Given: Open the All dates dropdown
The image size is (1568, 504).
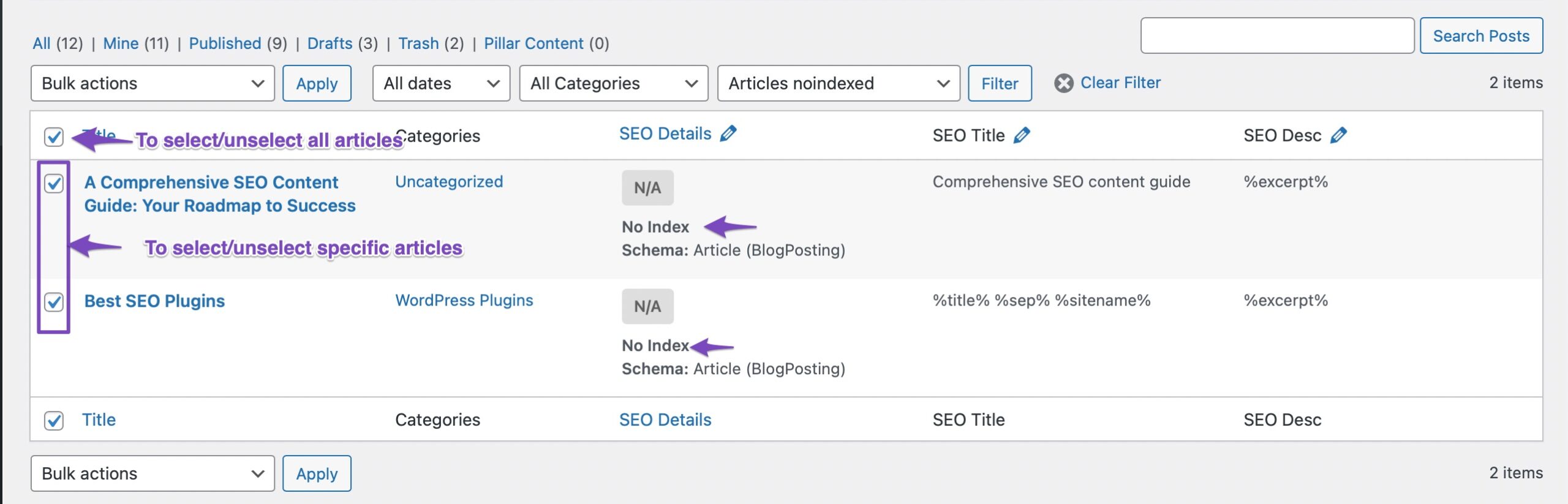Looking at the screenshot, I should point(441,83).
